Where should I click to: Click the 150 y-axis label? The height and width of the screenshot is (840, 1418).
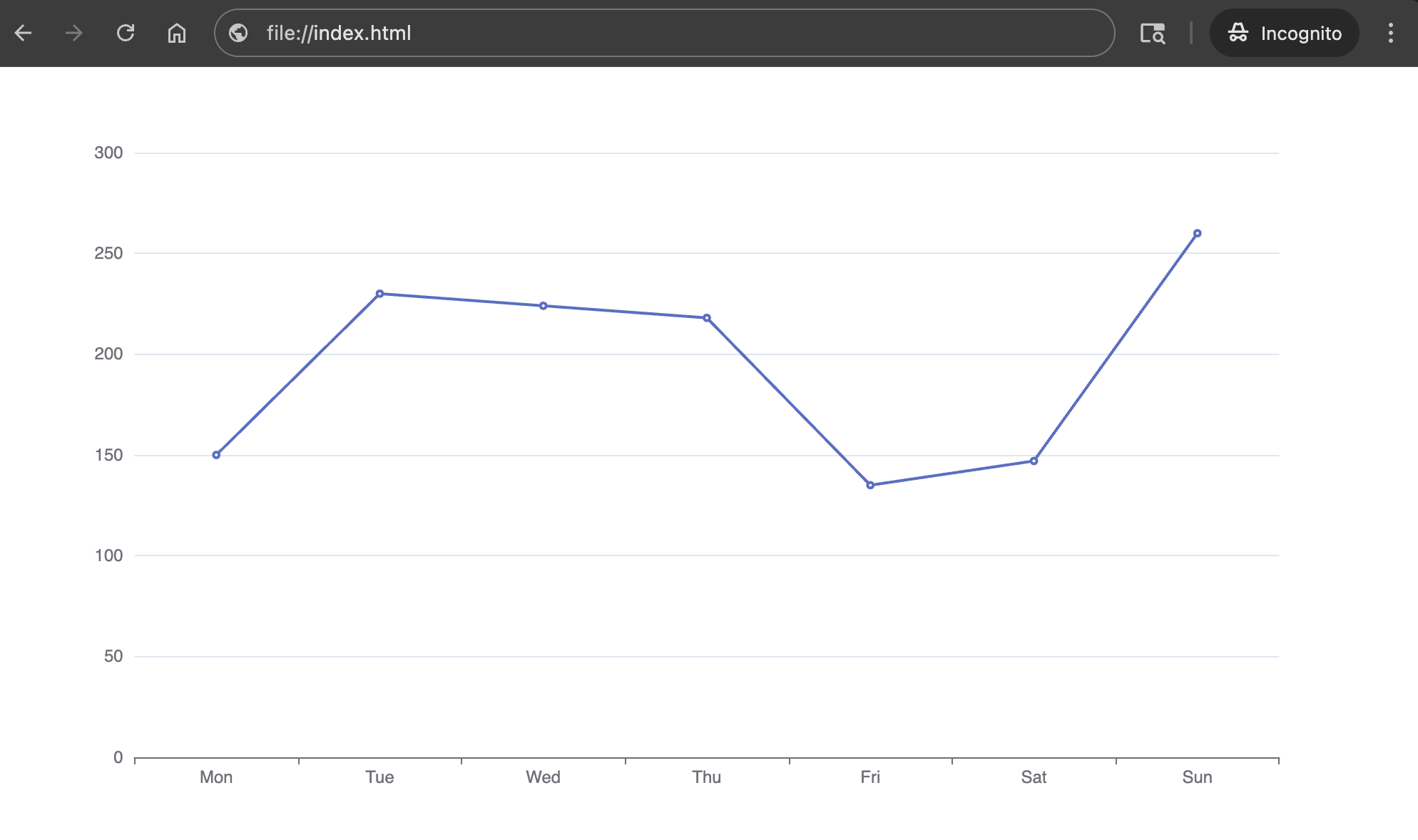[x=108, y=454]
